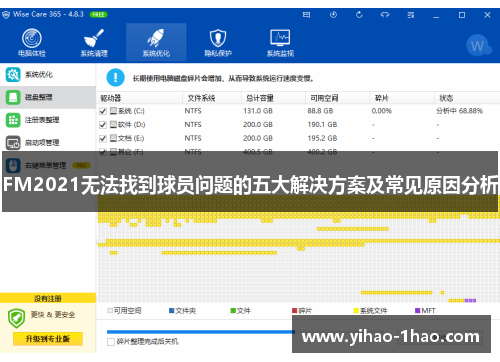Image resolution: width=500 pixels, height=362 pixels.
Task: Click the 系统文件 yellow legend swatch
Action: click(356, 311)
